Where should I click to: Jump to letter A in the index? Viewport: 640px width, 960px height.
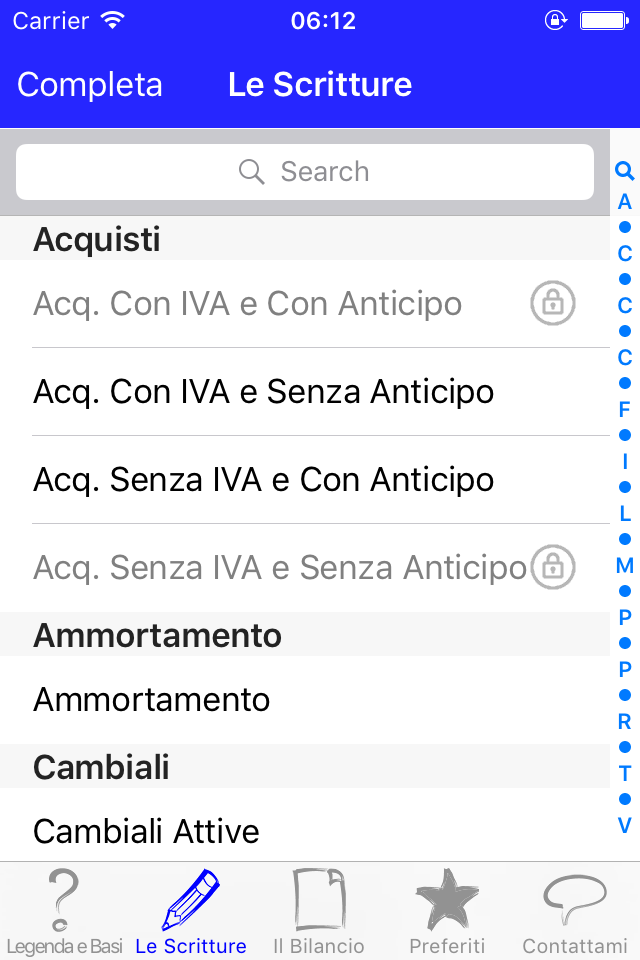[x=625, y=202]
